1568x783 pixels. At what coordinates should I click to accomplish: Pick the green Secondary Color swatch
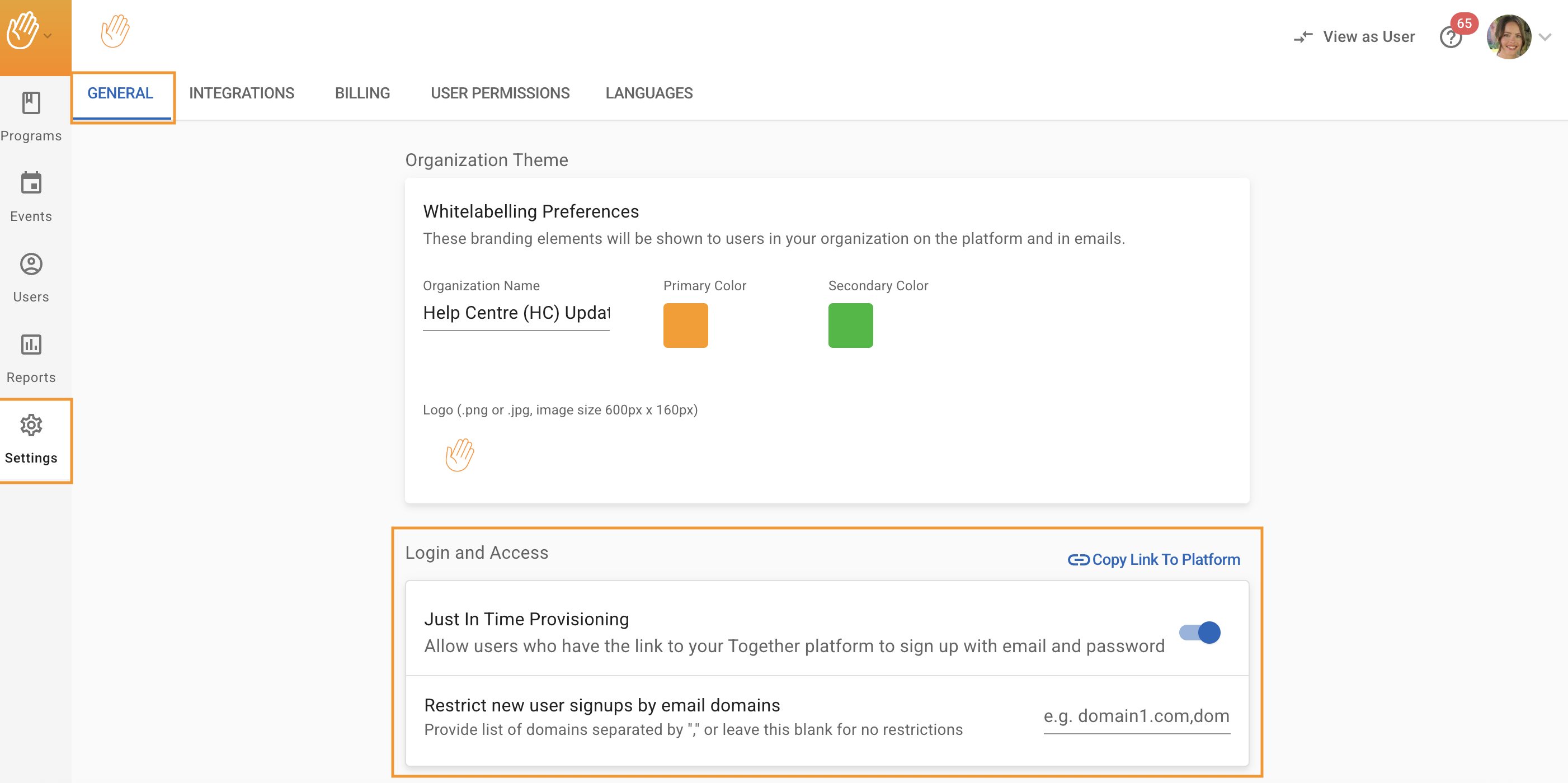[x=850, y=326]
